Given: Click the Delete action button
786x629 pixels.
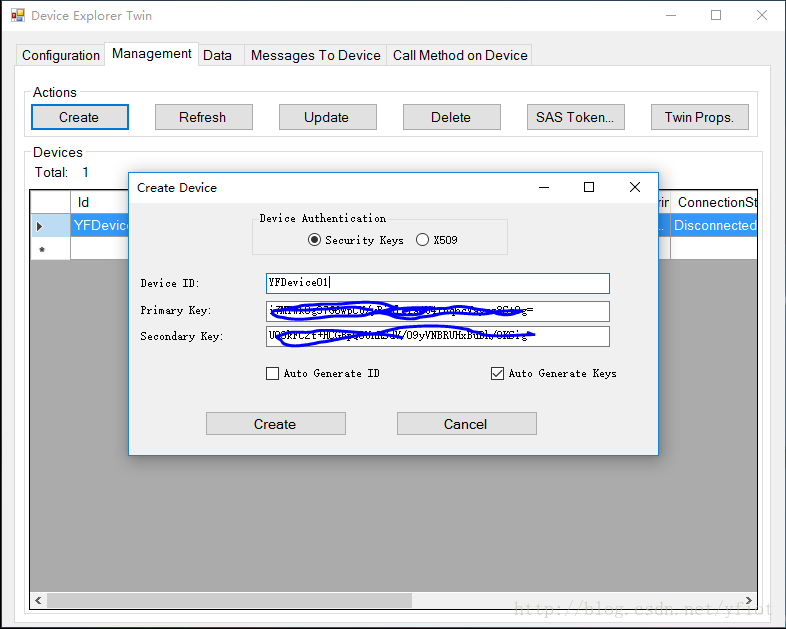Looking at the screenshot, I should click(x=452, y=117).
